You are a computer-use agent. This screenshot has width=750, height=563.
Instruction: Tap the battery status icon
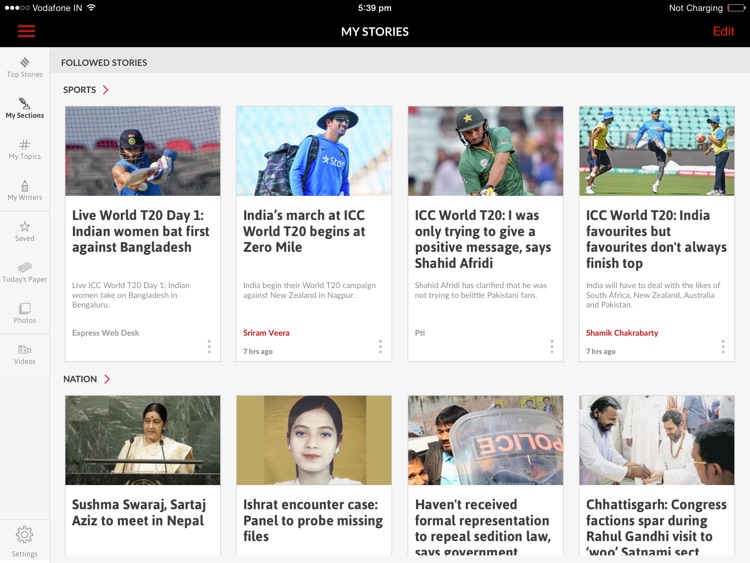click(x=736, y=8)
